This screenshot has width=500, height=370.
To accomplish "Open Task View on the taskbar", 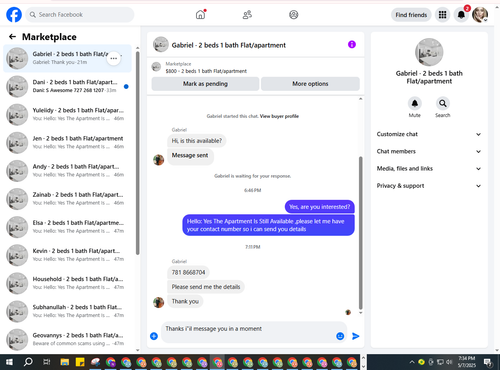I will point(47,362).
